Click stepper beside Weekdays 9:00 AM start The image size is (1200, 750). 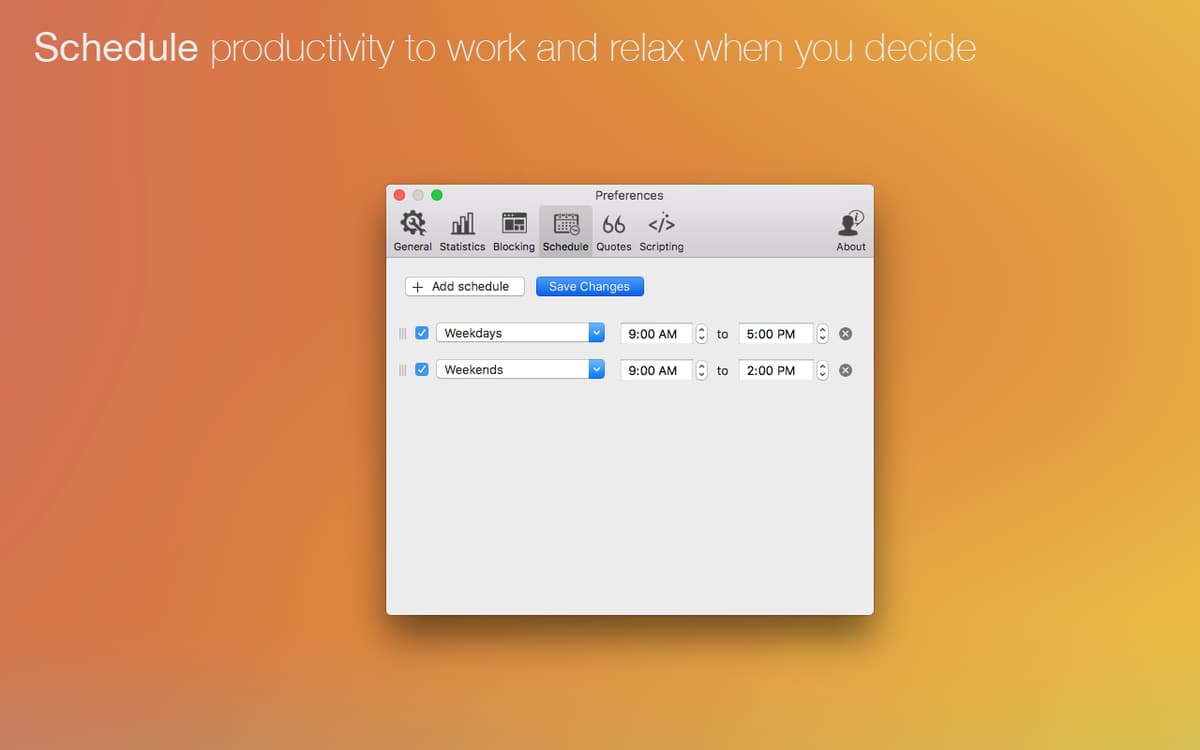tap(701, 334)
